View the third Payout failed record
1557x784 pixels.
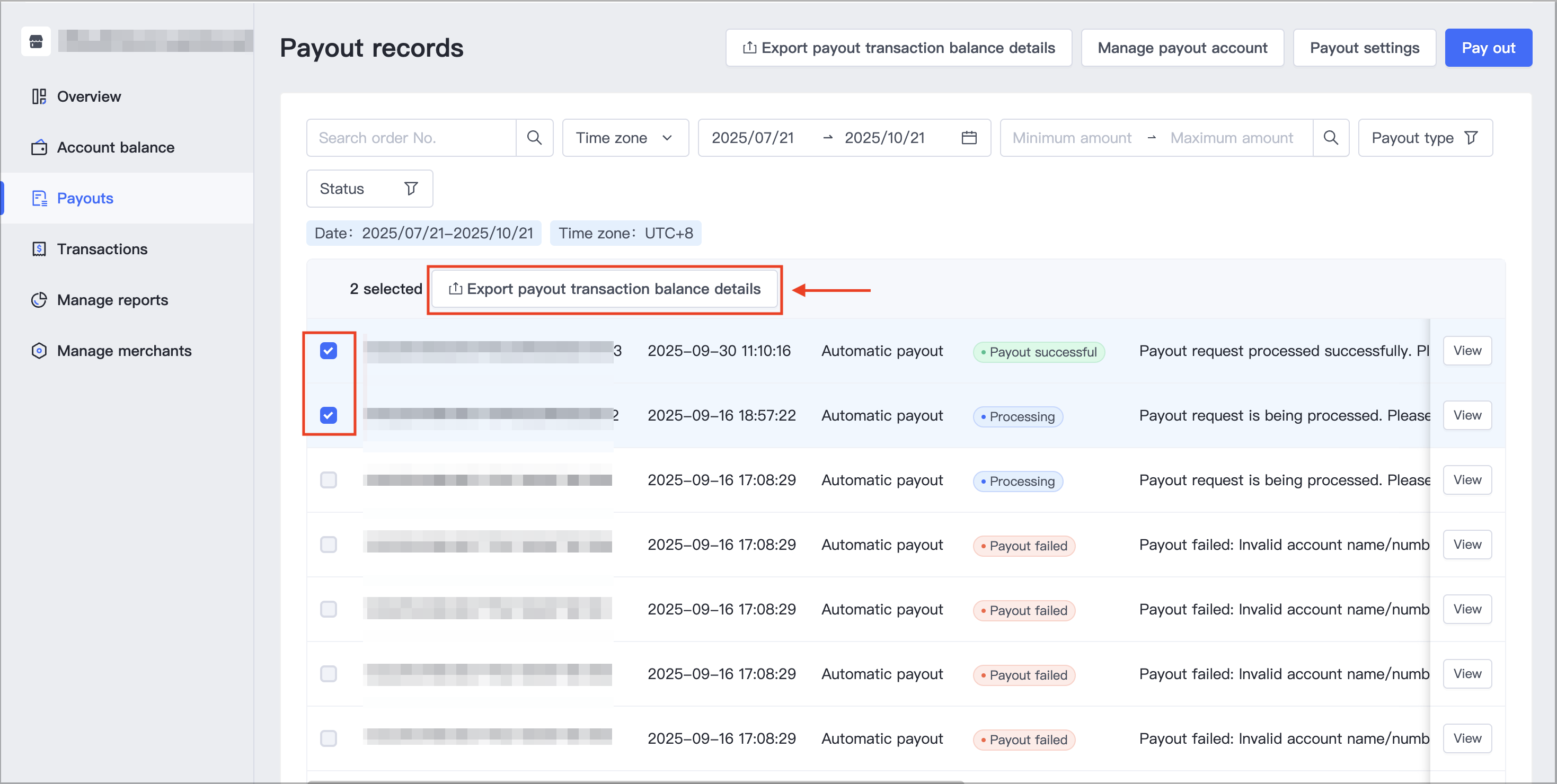(x=1467, y=673)
